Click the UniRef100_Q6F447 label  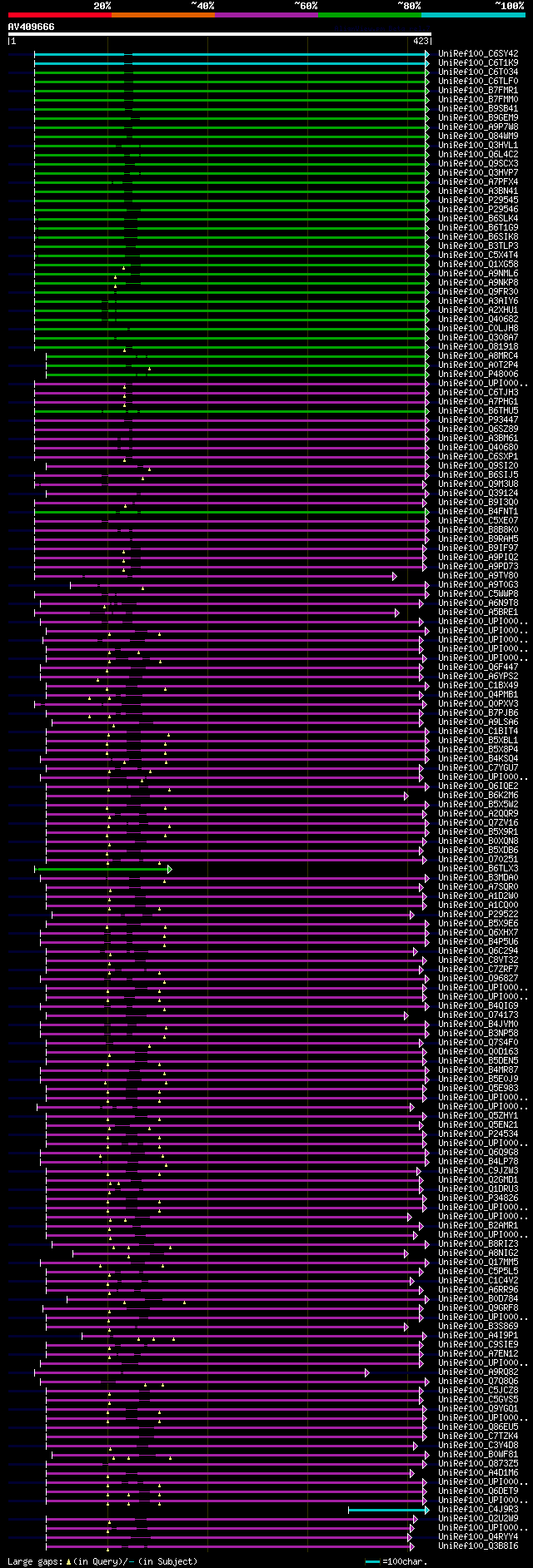[478, 667]
